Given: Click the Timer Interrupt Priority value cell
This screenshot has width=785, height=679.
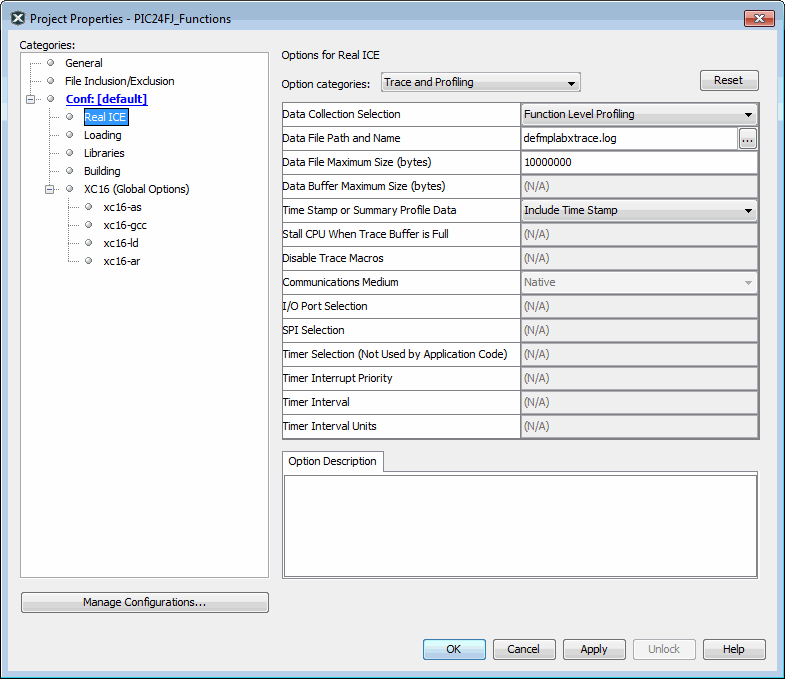Looking at the screenshot, I should point(639,379).
